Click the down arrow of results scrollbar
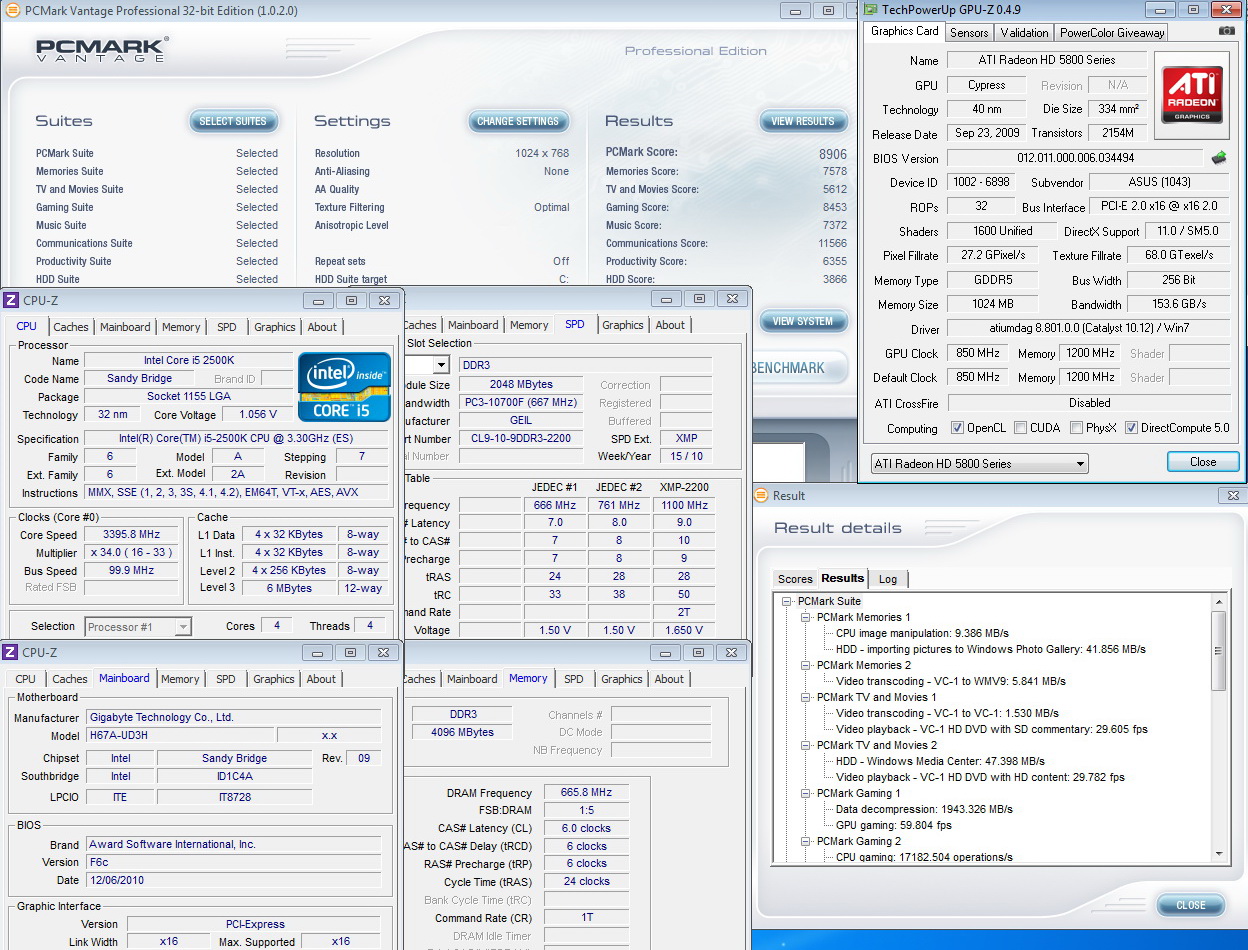This screenshot has height=950, width=1248. coord(1218,853)
